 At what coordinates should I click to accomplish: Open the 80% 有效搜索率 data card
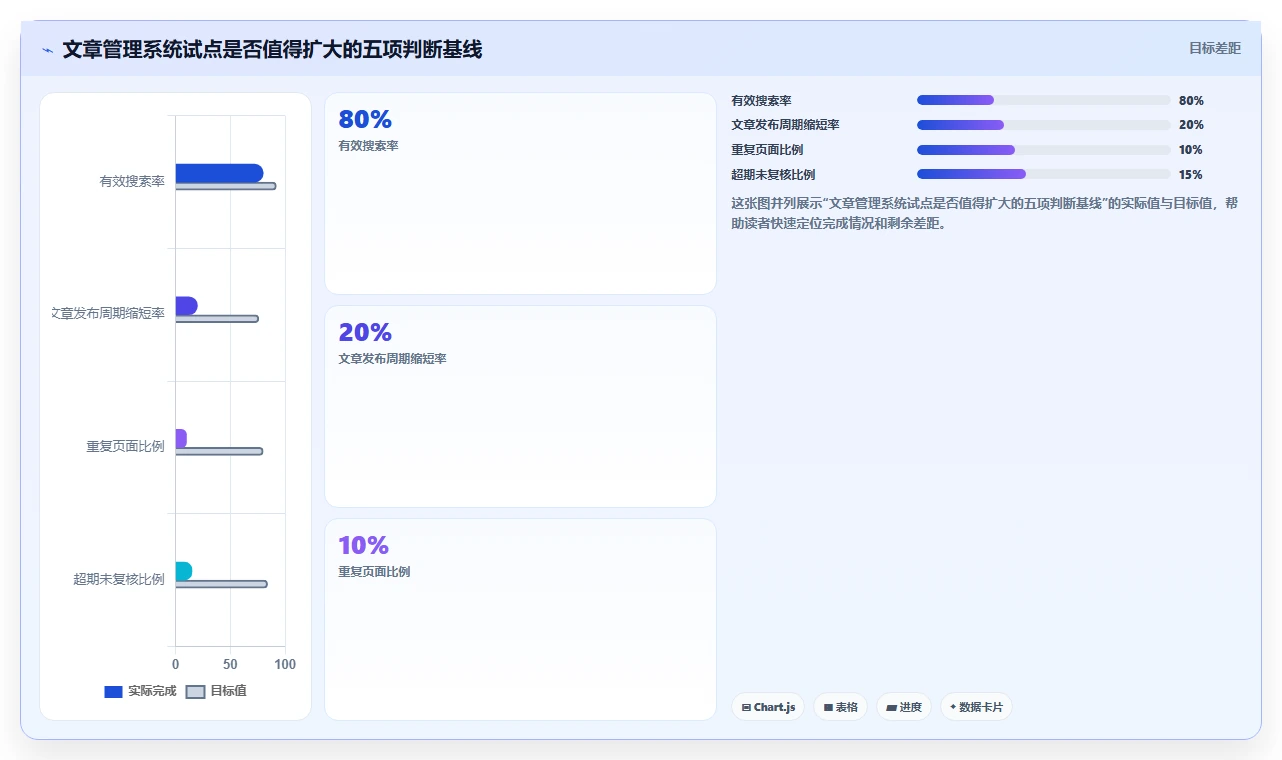[520, 193]
